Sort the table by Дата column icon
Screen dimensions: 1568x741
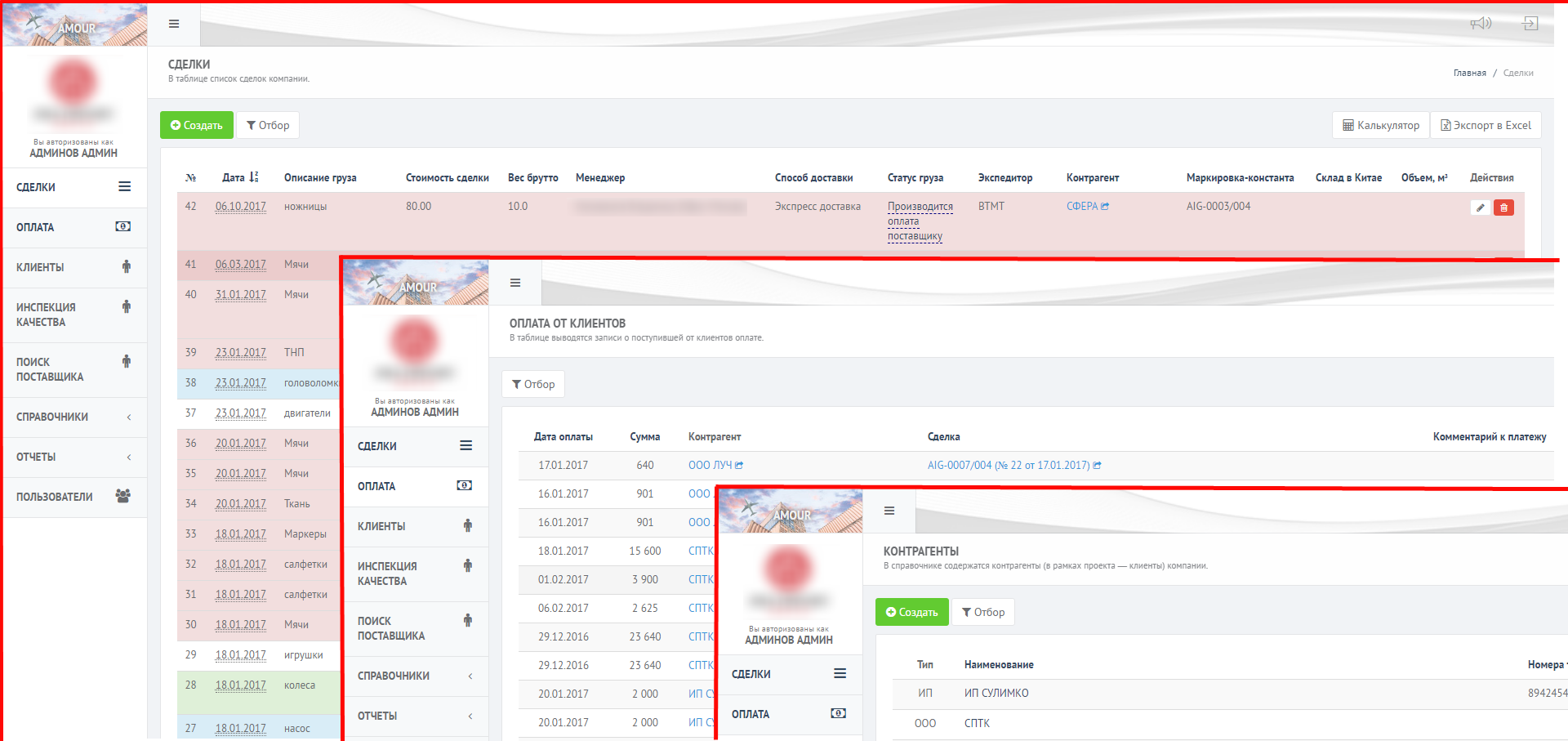(x=254, y=177)
